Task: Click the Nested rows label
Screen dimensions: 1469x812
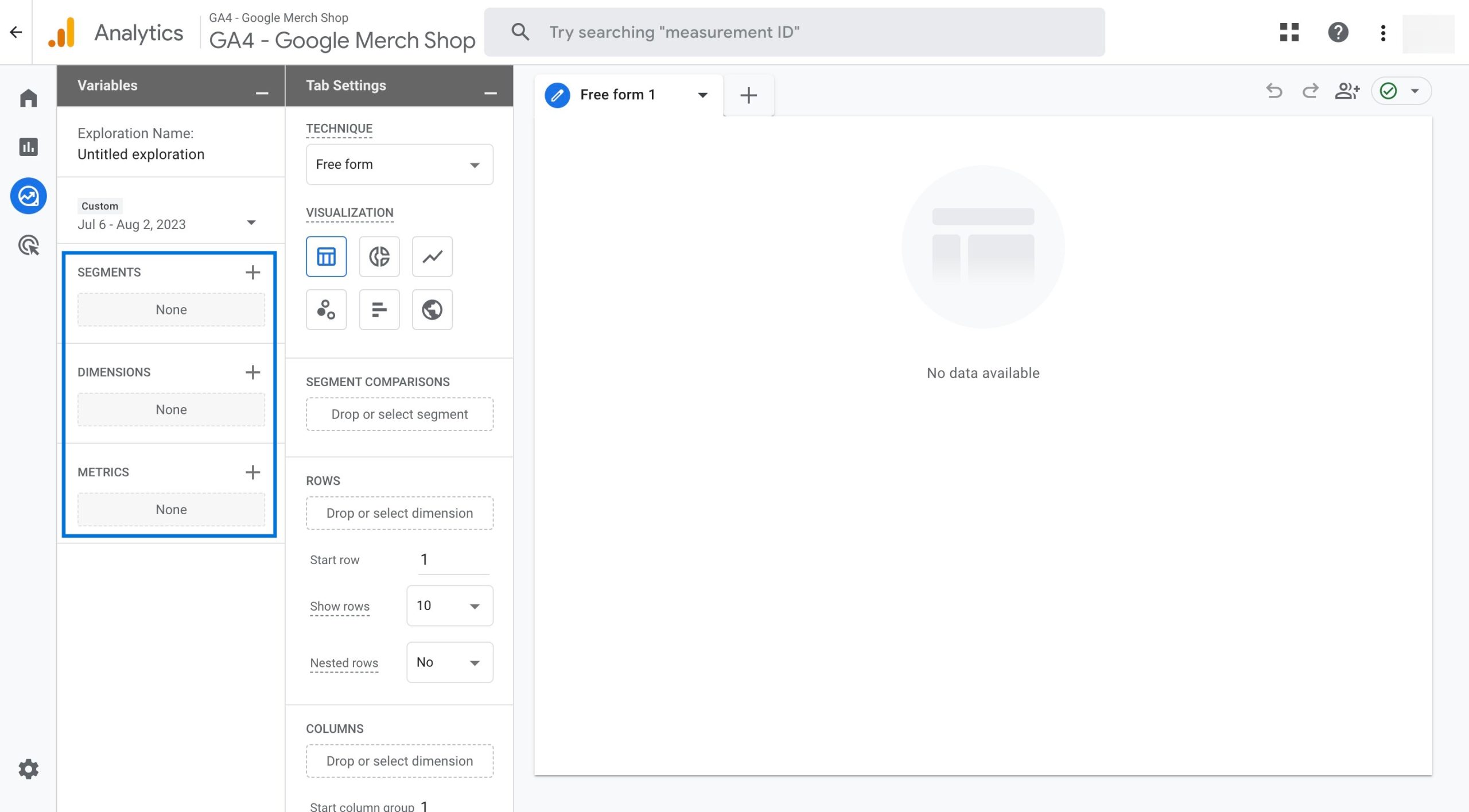Action: (x=344, y=663)
